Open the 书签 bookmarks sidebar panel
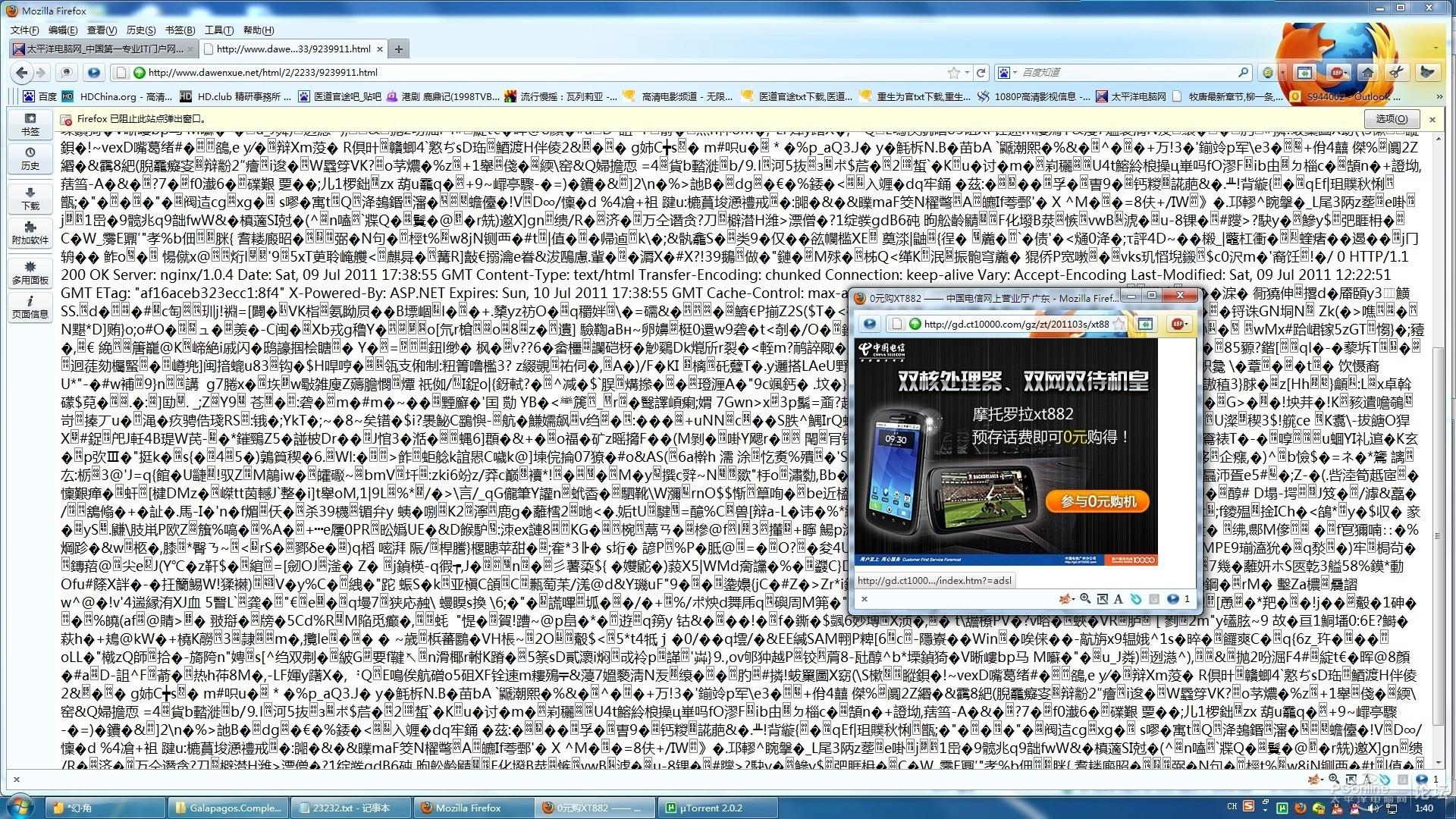1456x819 pixels. [30, 125]
